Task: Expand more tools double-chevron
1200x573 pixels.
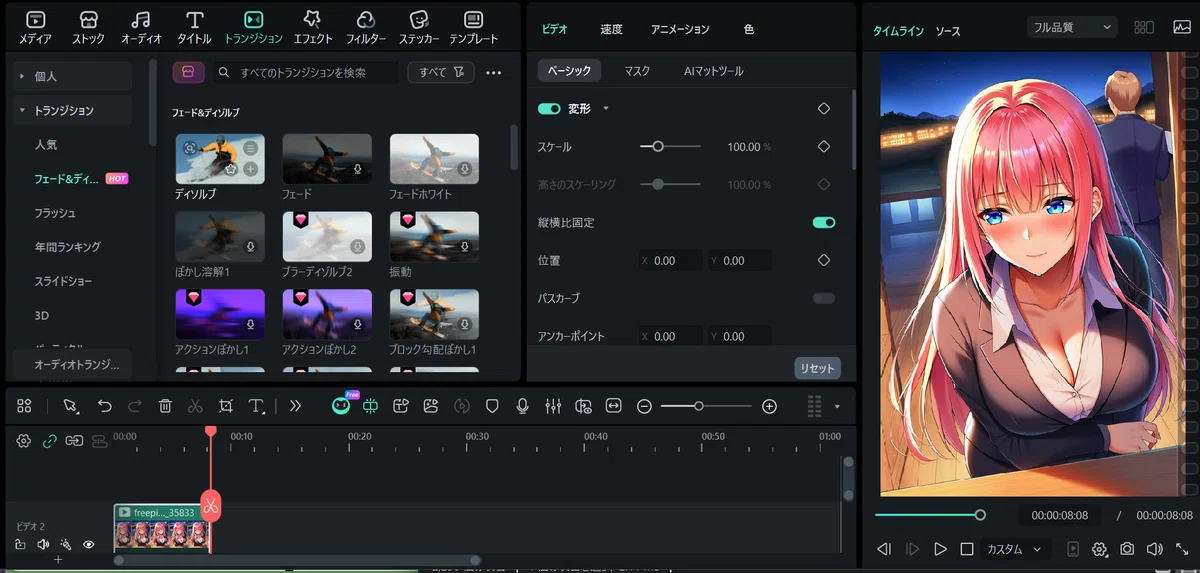Action: (x=295, y=406)
